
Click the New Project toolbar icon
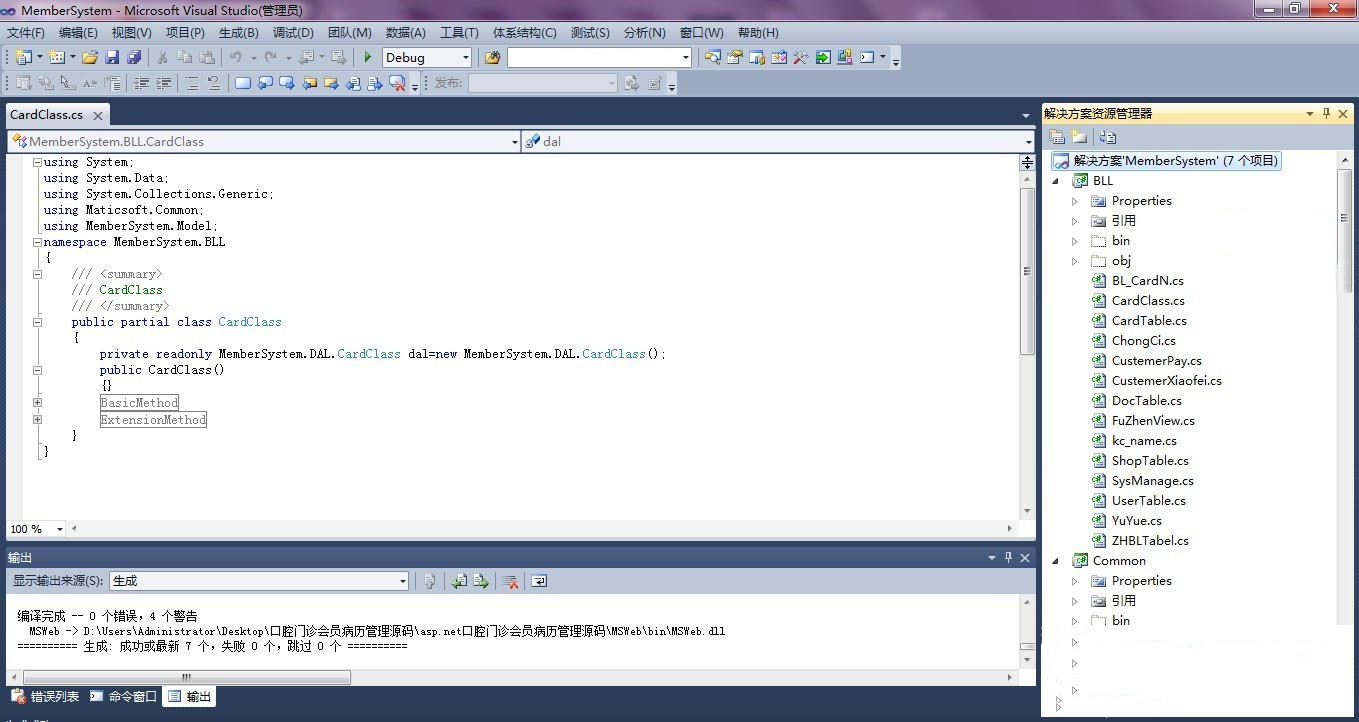(23, 57)
